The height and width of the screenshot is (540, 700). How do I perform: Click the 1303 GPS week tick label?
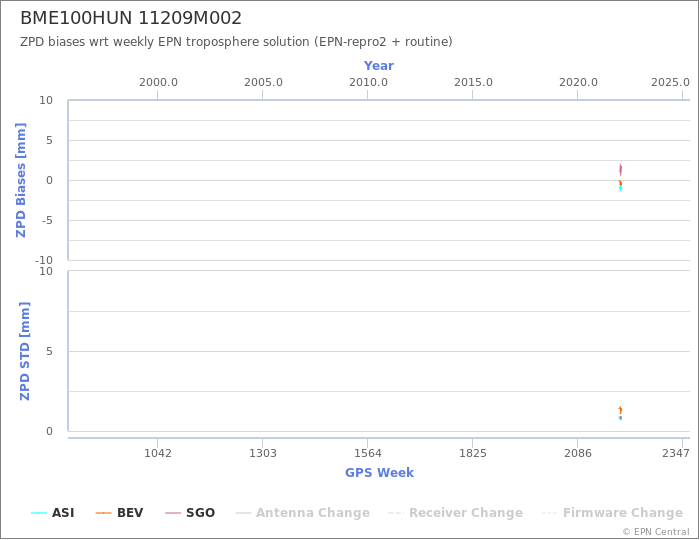coord(262,453)
